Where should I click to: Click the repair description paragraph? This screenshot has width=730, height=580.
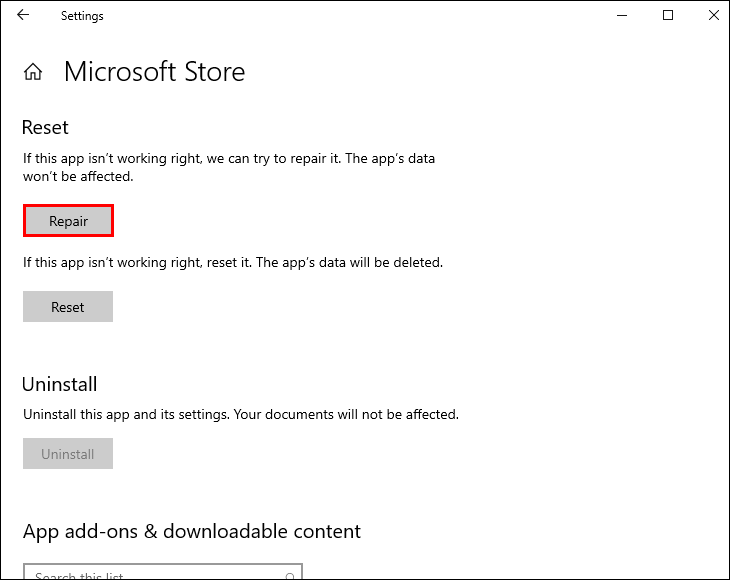pyautogui.click(x=229, y=167)
